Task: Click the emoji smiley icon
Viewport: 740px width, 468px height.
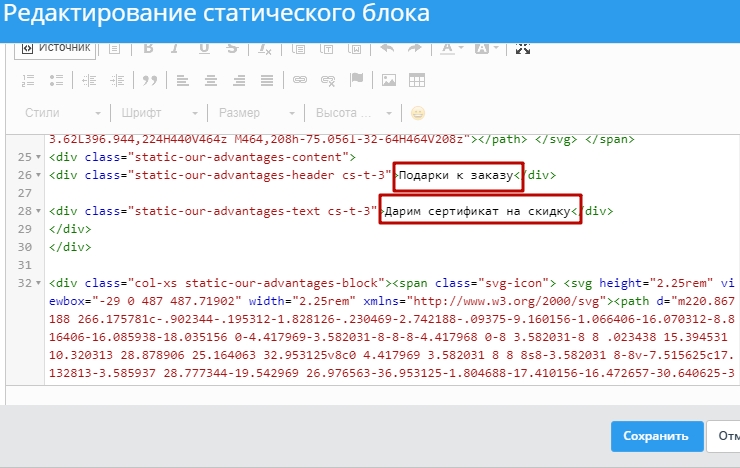Action: point(418,113)
